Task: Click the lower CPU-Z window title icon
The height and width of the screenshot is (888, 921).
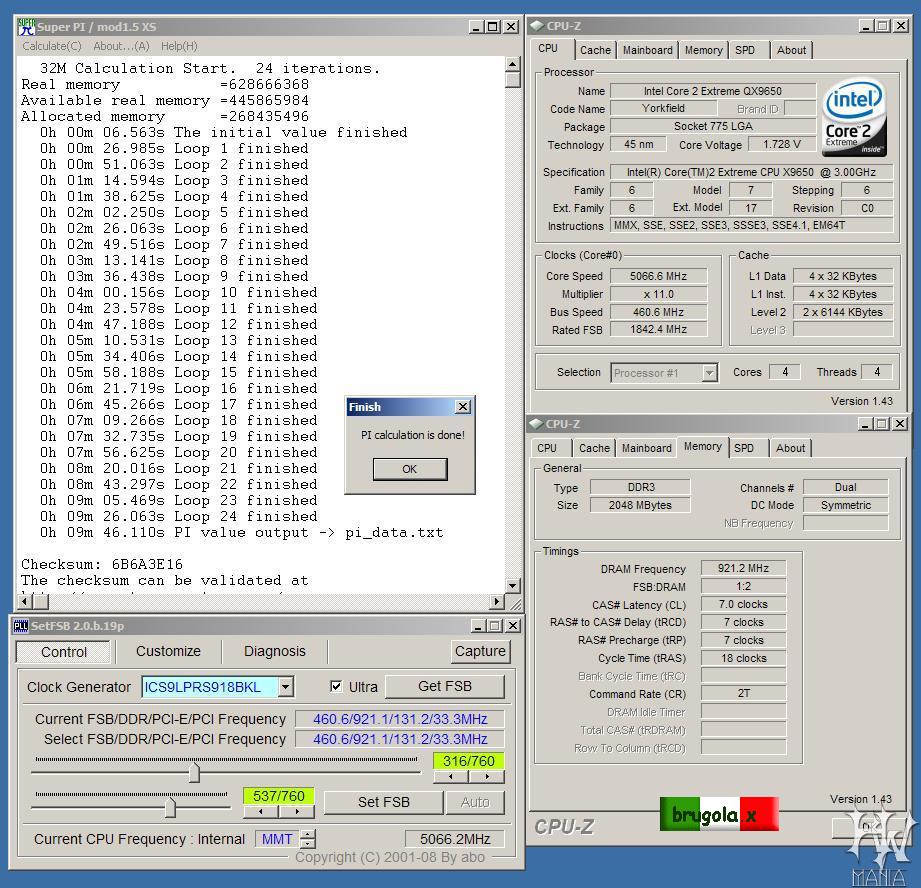Action: tap(535, 423)
